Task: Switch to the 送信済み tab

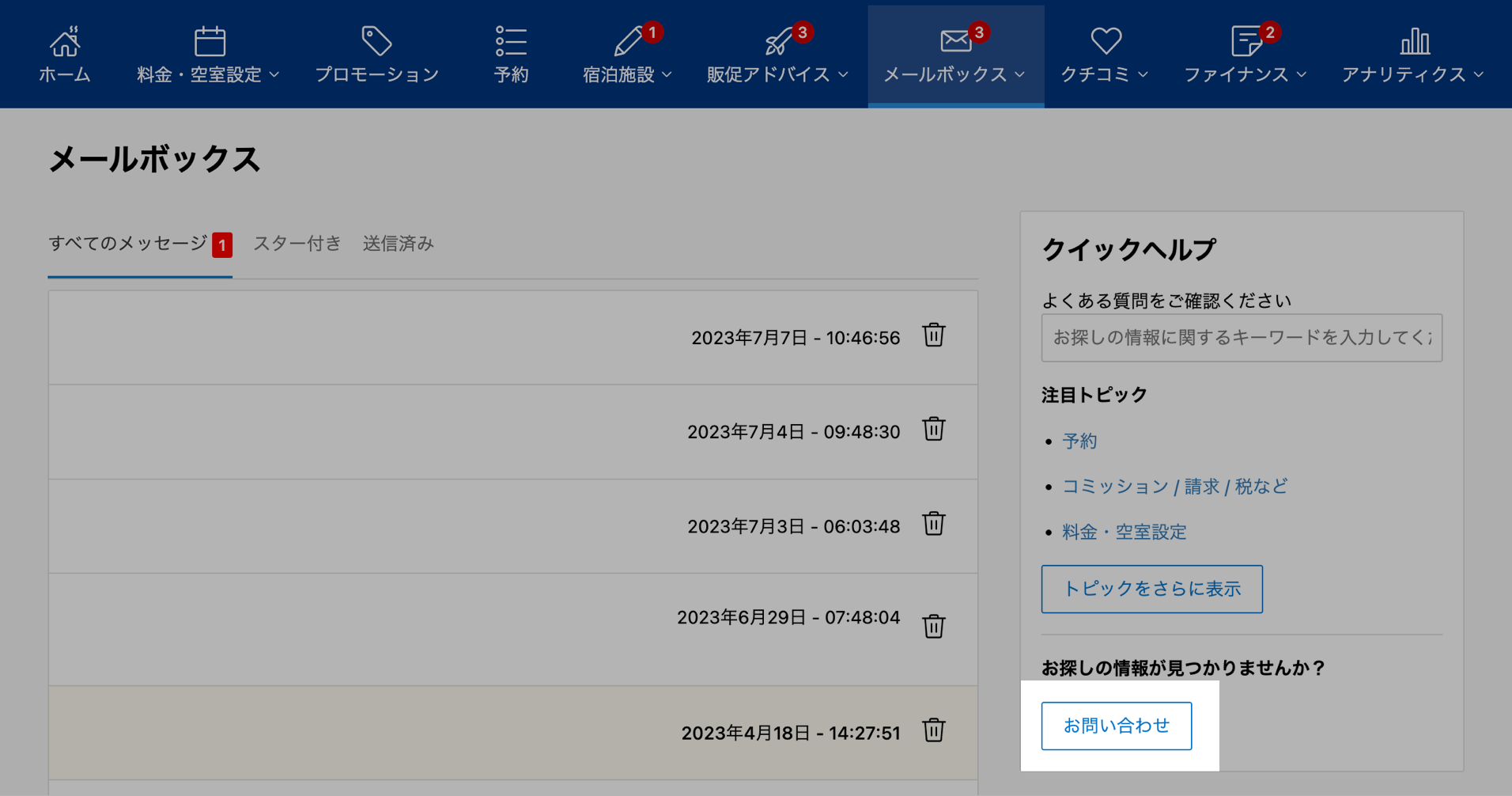Action: coord(398,244)
